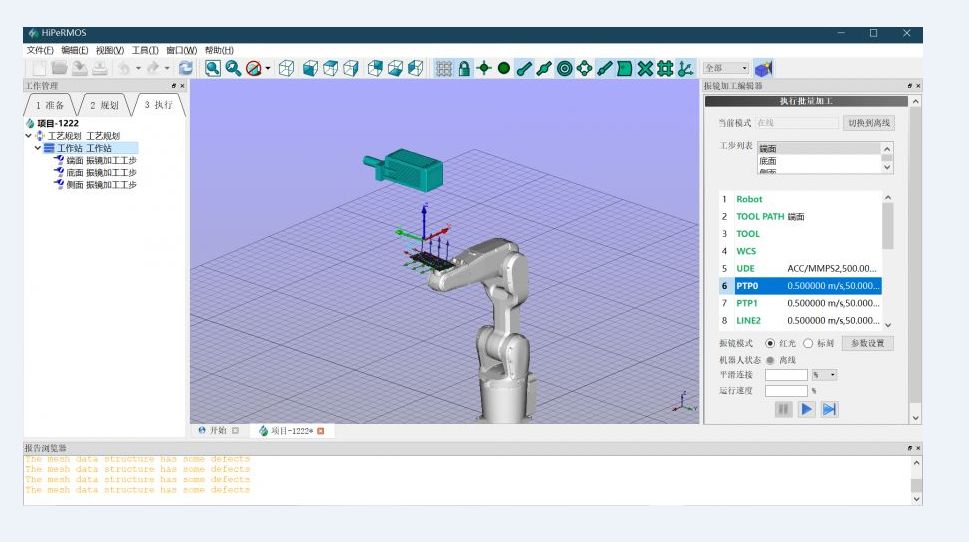969x542 pixels.
Task: Click the scroll-down arrow in 报告浏览器
Action: (x=916, y=499)
